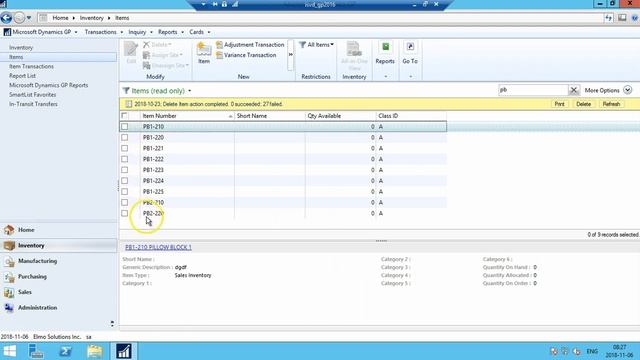Open Adjustment Transaction
The width and height of the screenshot is (640, 360).
(x=250, y=44)
